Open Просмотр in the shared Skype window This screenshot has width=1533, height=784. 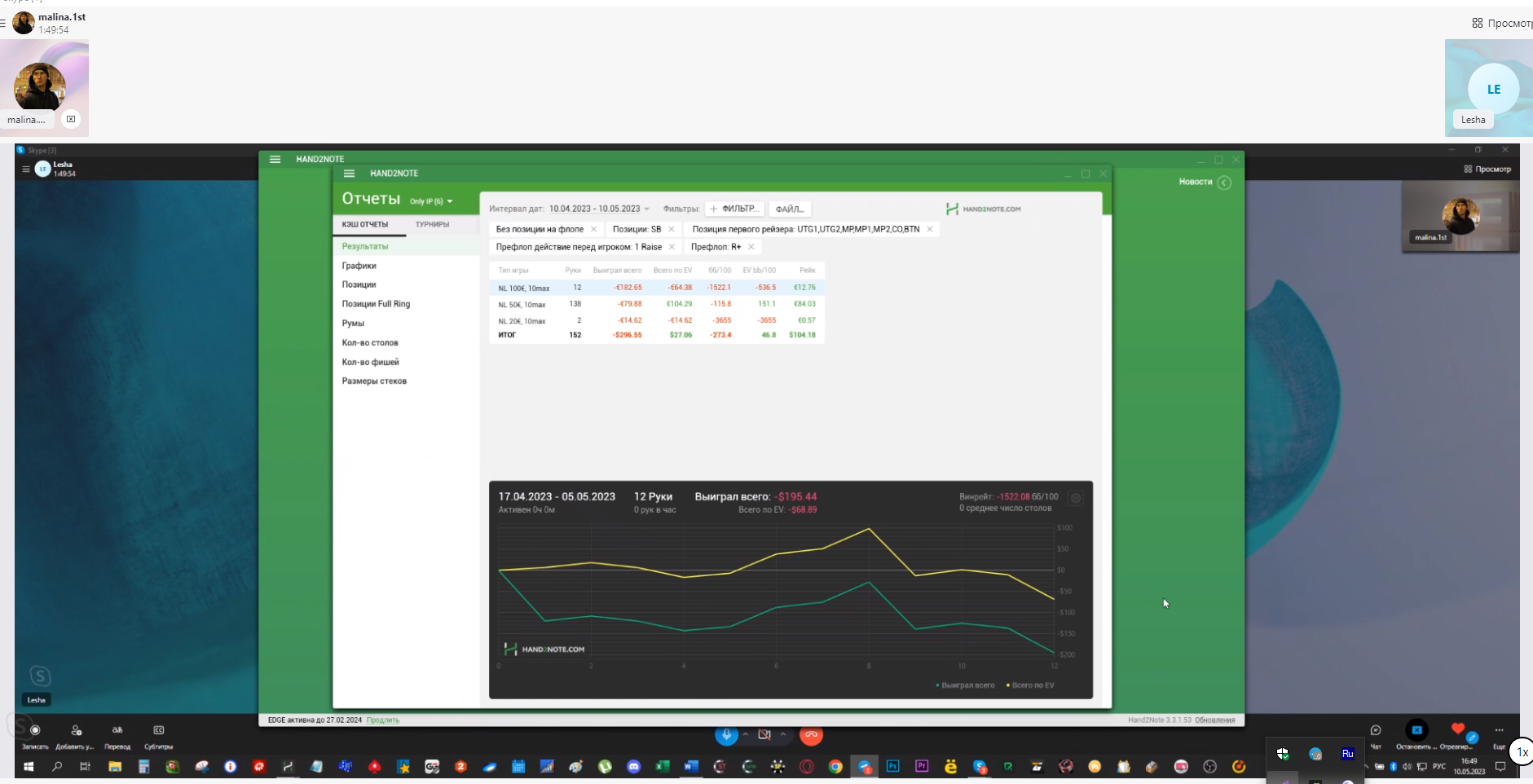pos(1487,169)
